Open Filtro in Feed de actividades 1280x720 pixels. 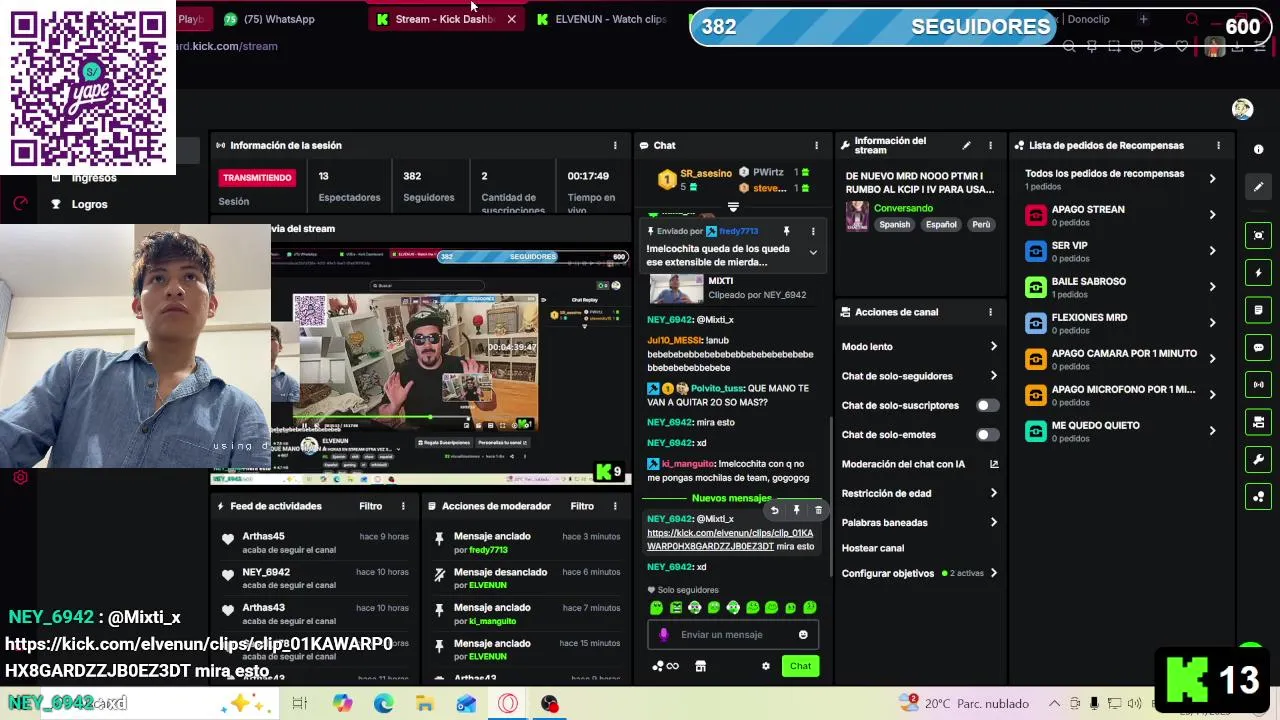(x=371, y=506)
